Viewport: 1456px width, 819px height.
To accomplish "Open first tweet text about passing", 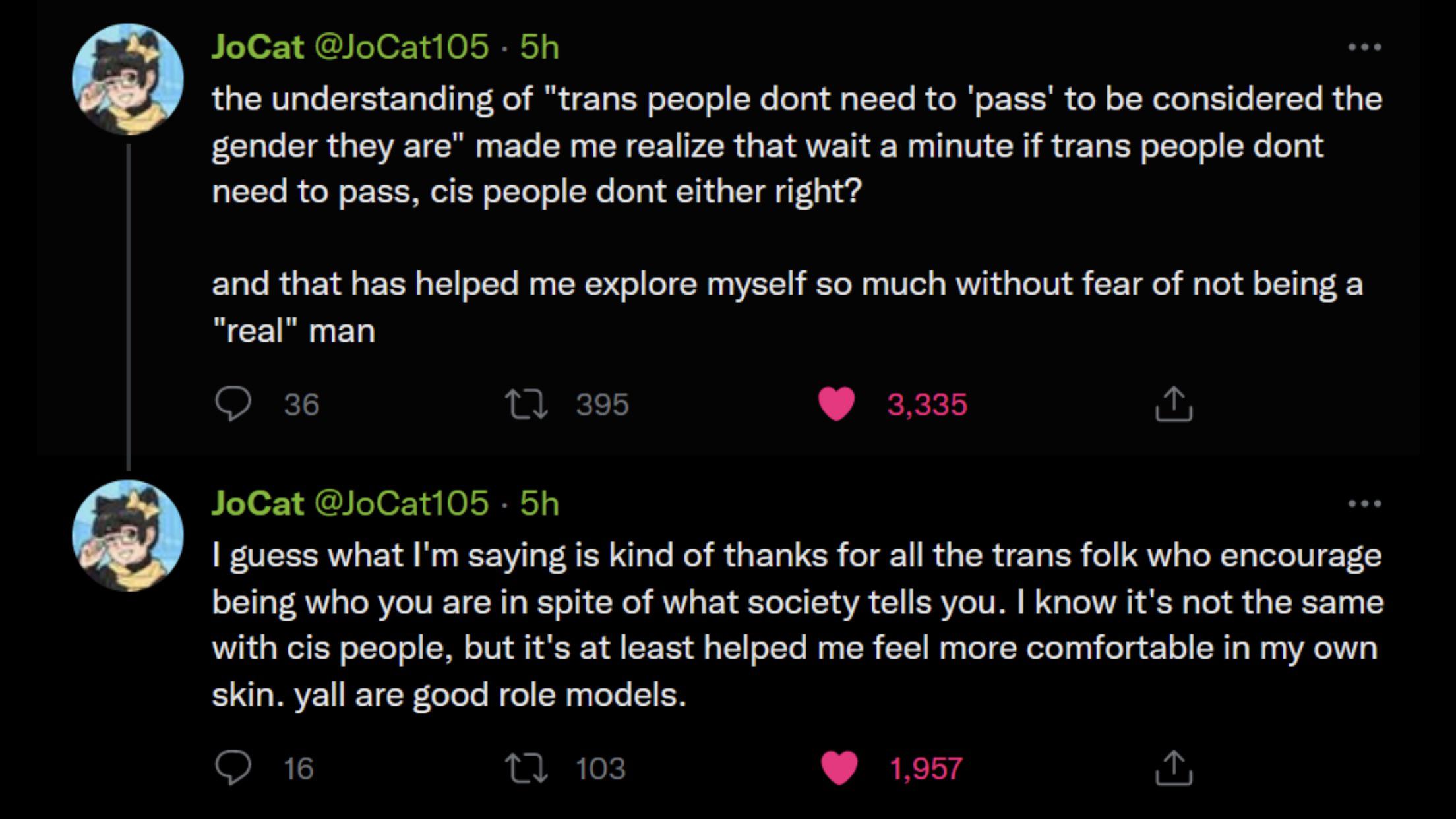I will point(797,214).
